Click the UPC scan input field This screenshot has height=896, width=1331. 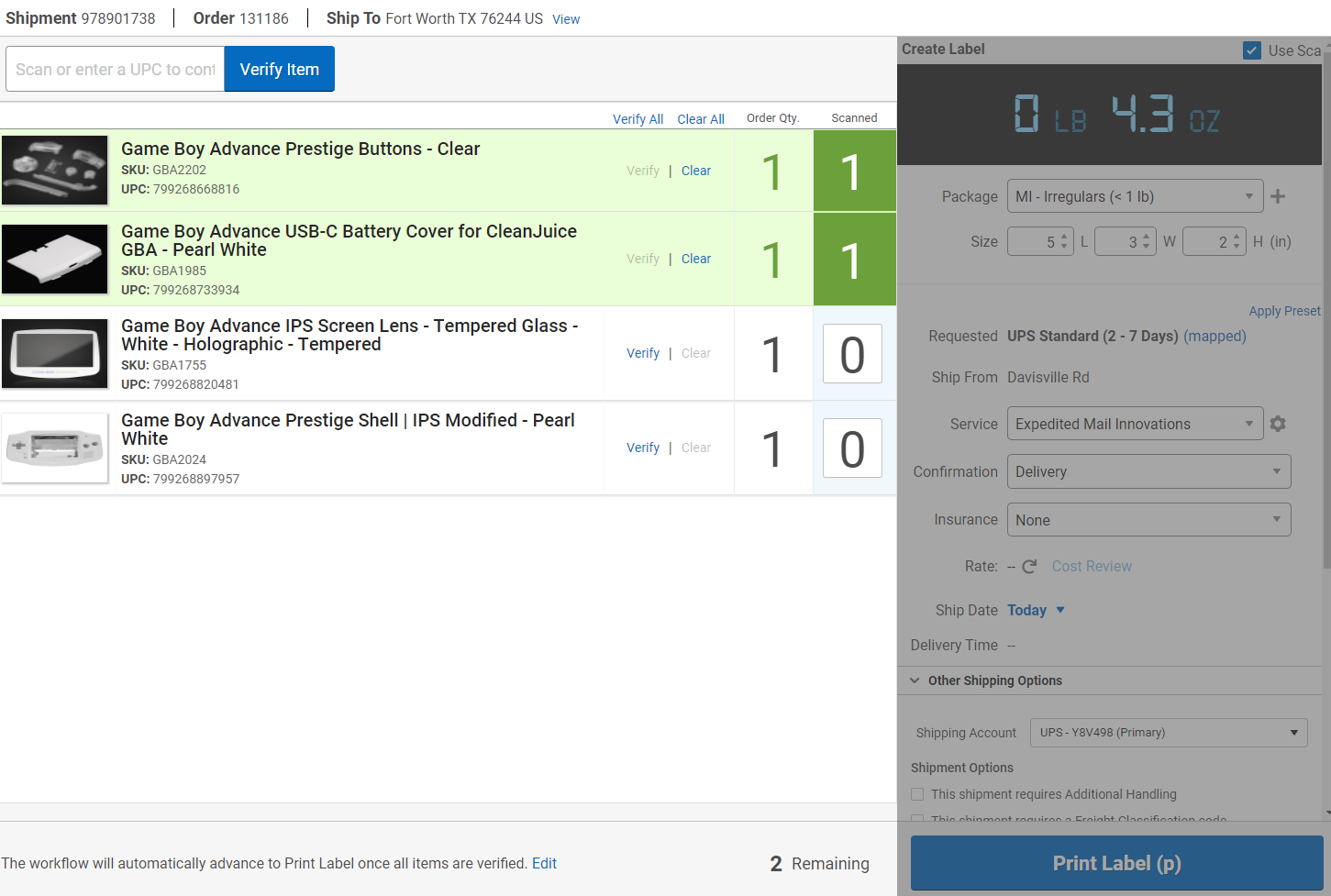tap(115, 69)
